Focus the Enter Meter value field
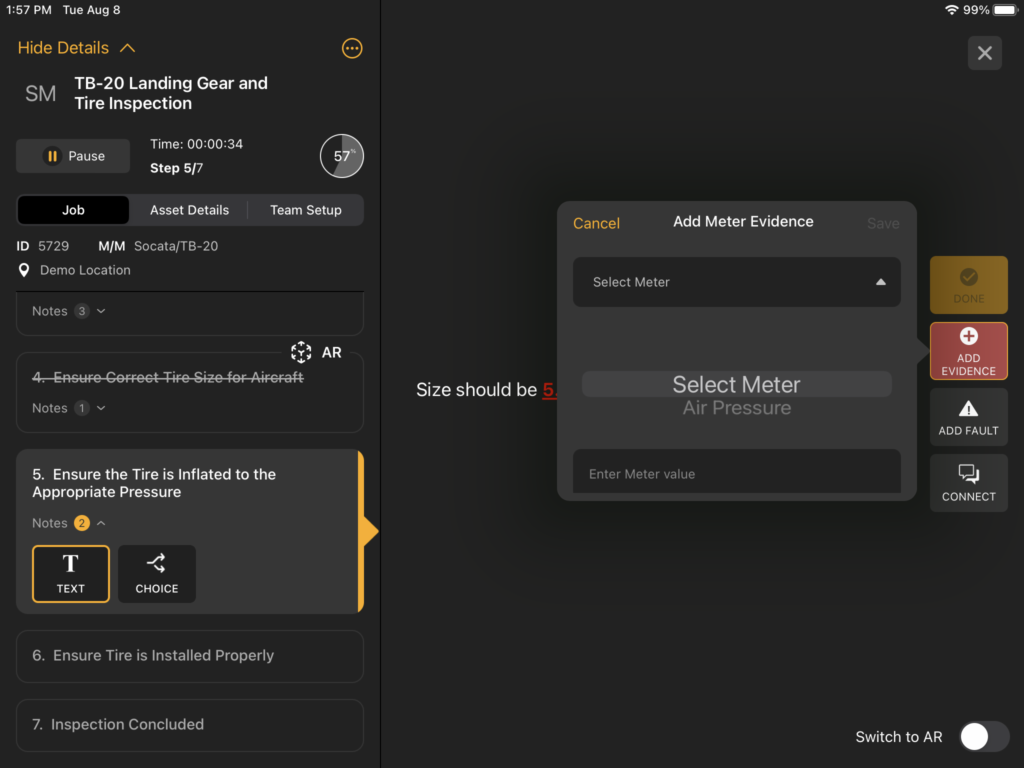The width and height of the screenshot is (1024, 768). pyautogui.click(x=737, y=472)
